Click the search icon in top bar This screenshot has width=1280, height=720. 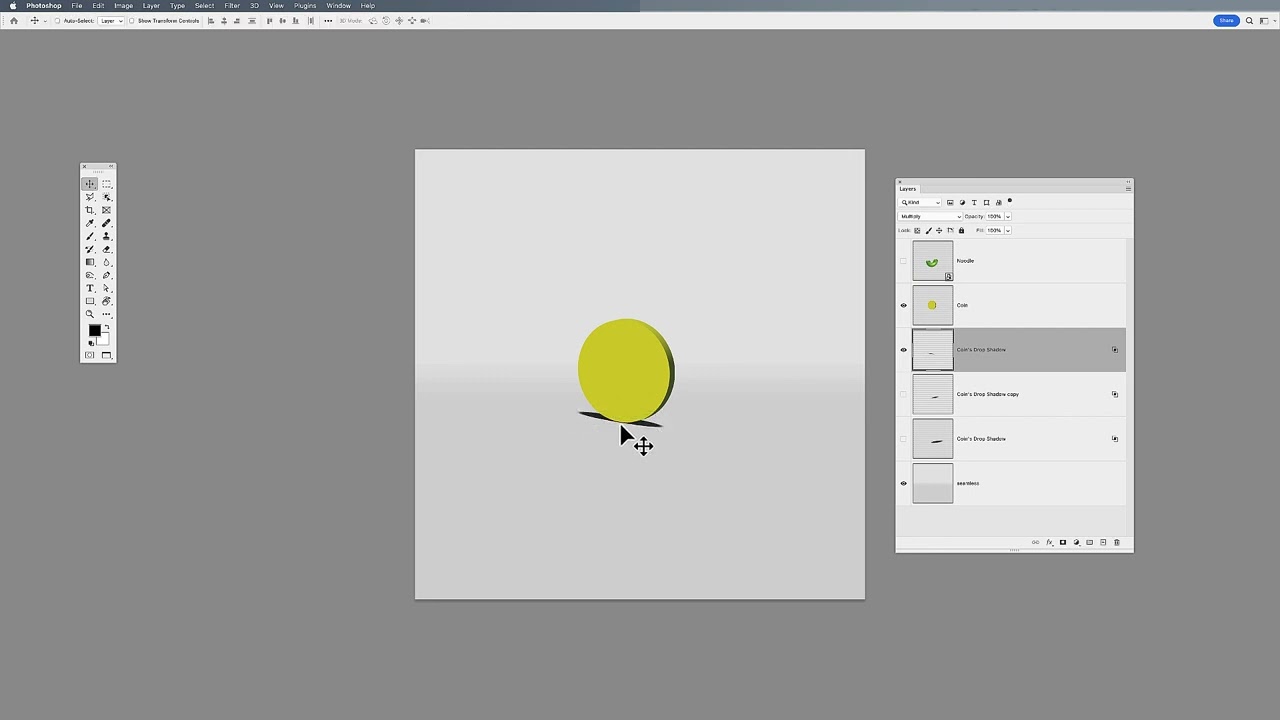pyautogui.click(x=1249, y=20)
